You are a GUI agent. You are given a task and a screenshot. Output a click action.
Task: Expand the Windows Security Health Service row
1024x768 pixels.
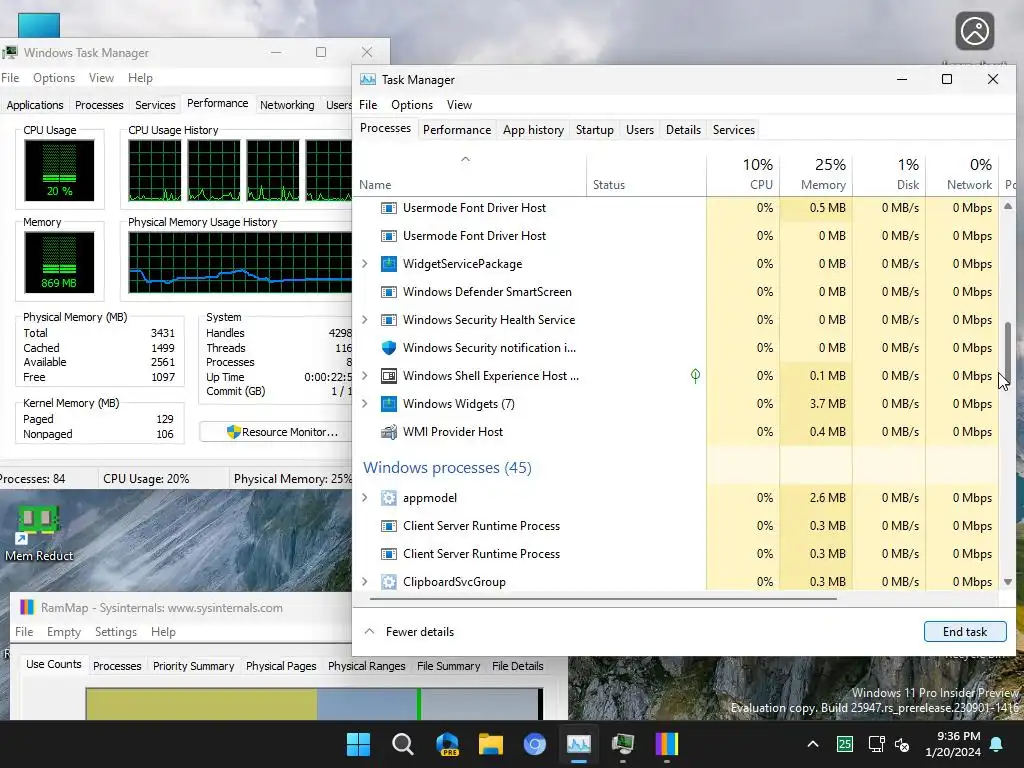[365, 320]
